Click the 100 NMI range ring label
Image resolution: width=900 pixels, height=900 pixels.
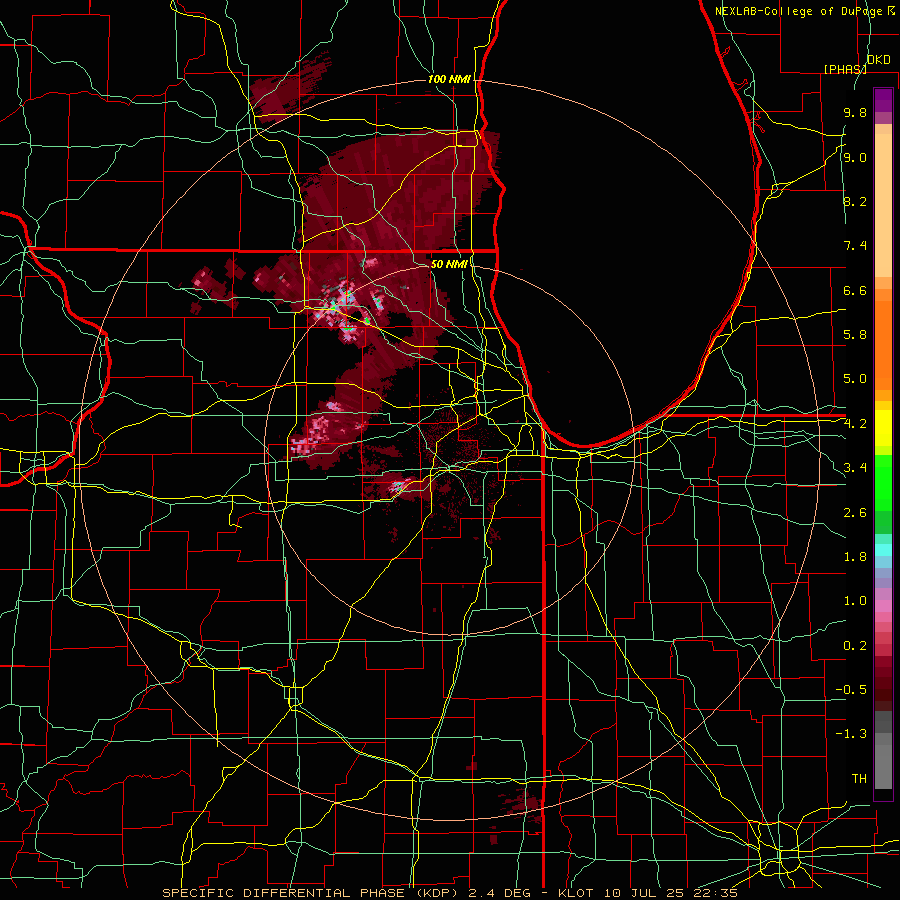[449, 79]
